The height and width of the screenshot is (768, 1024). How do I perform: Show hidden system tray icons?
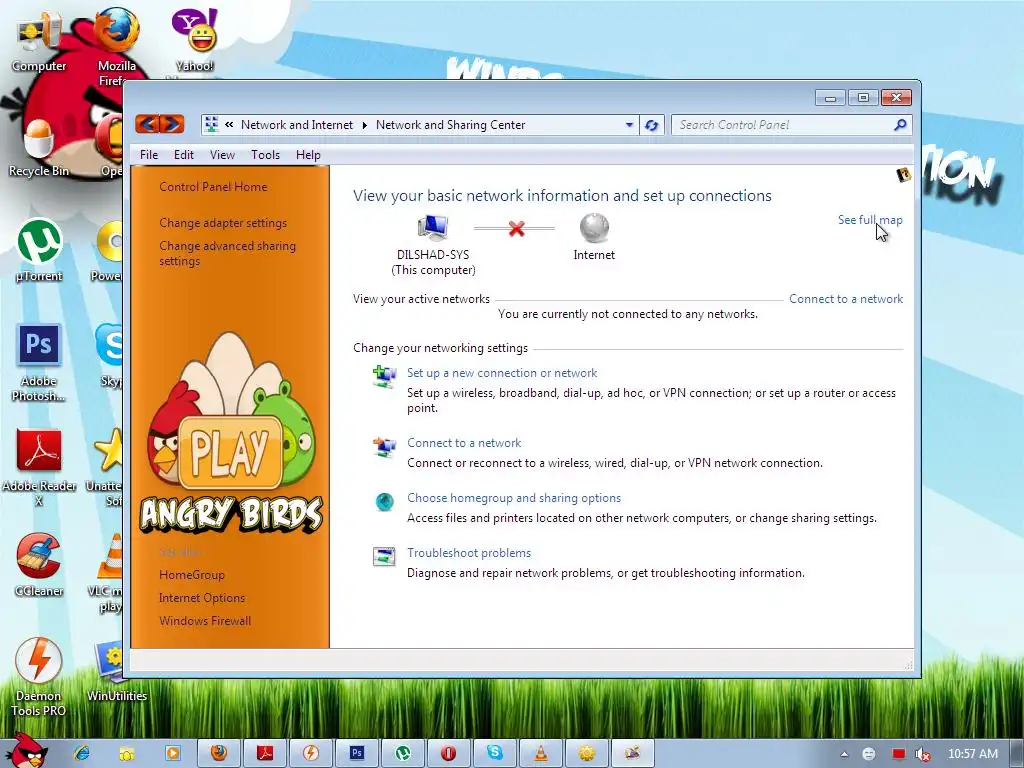click(x=844, y=754)
